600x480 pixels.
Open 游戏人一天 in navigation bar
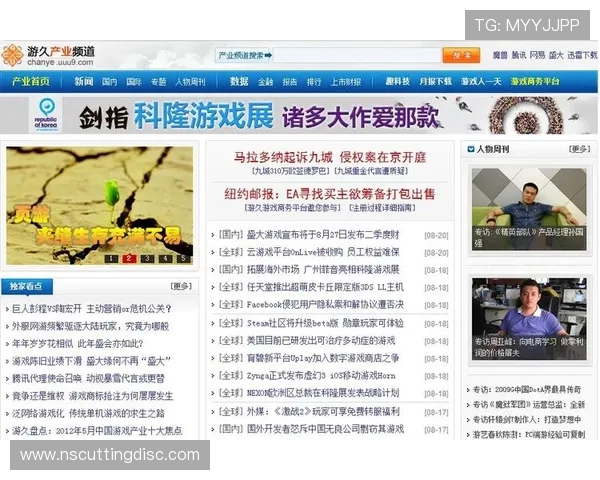[x=481, y=82]
